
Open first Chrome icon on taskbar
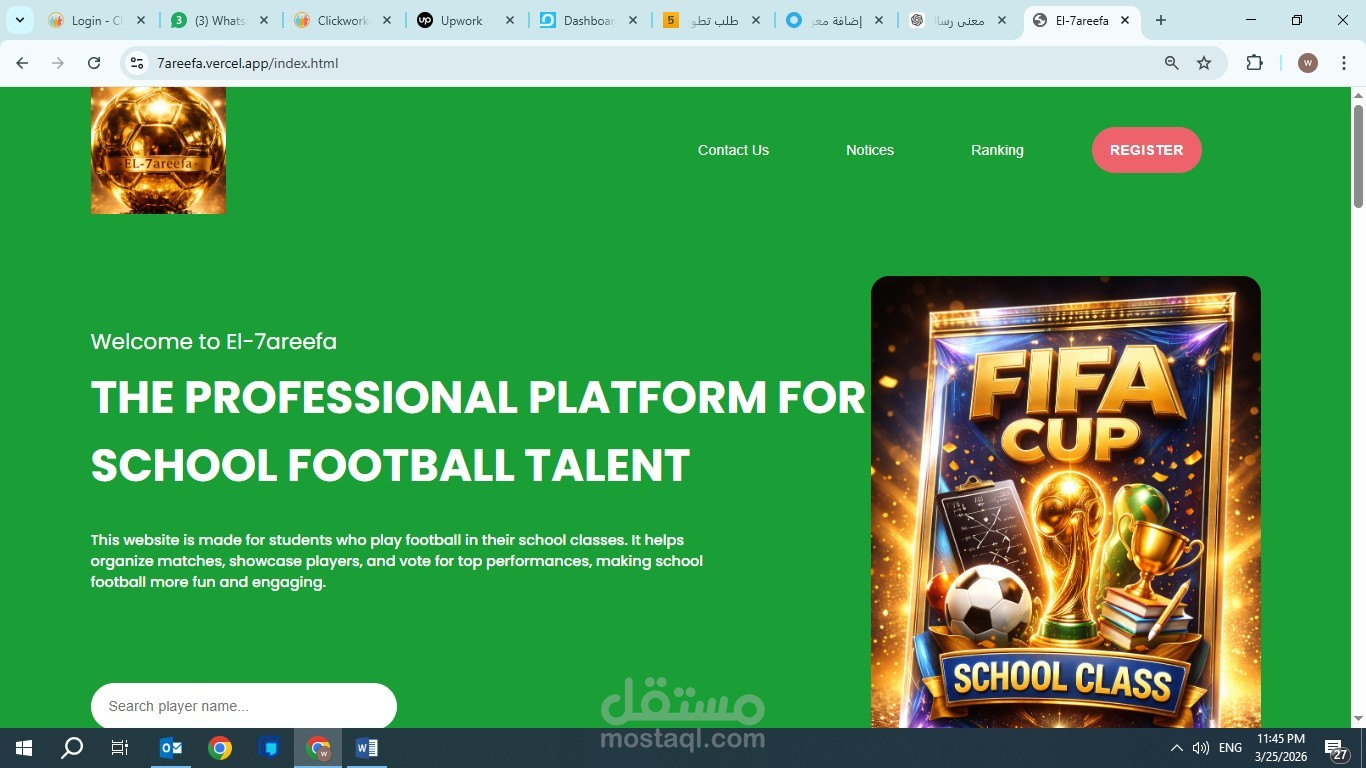click(x=220, y=748)
